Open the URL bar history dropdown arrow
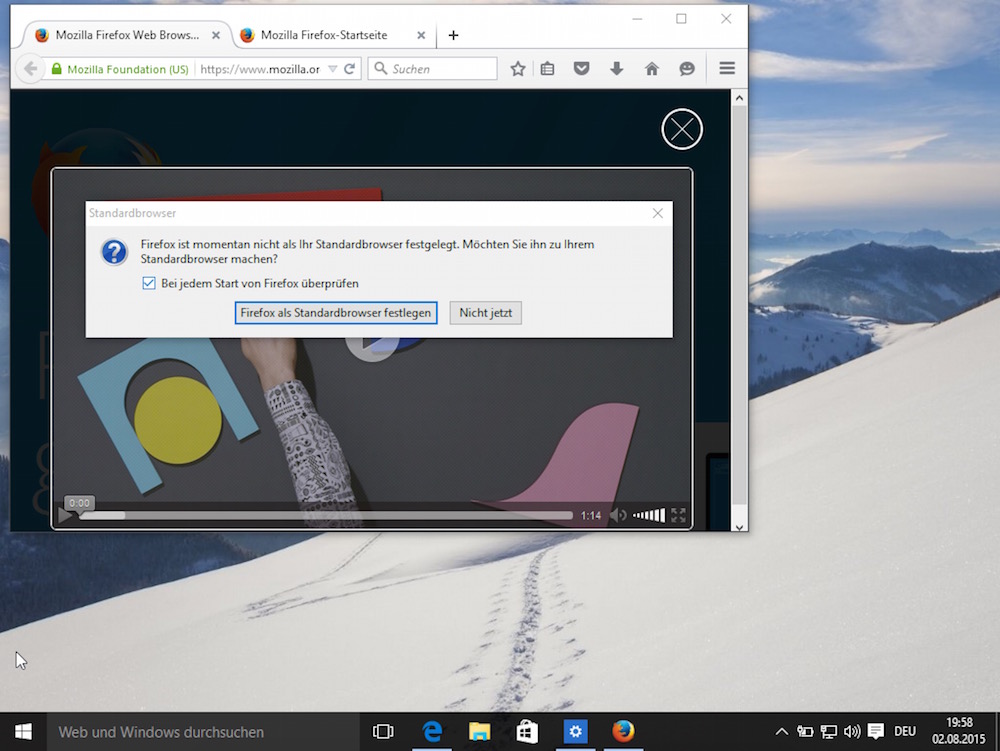1000x751 pixels. pyautogui.click(x=332, y=69)
